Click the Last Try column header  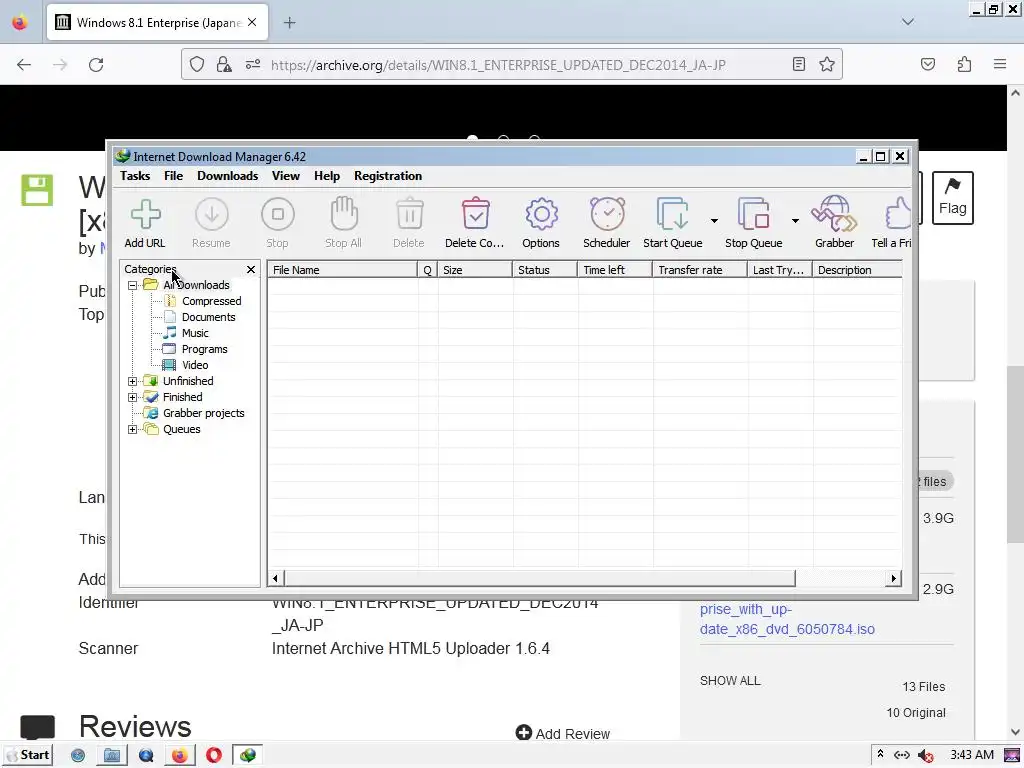pyautogui.click(x=780, y=270)
